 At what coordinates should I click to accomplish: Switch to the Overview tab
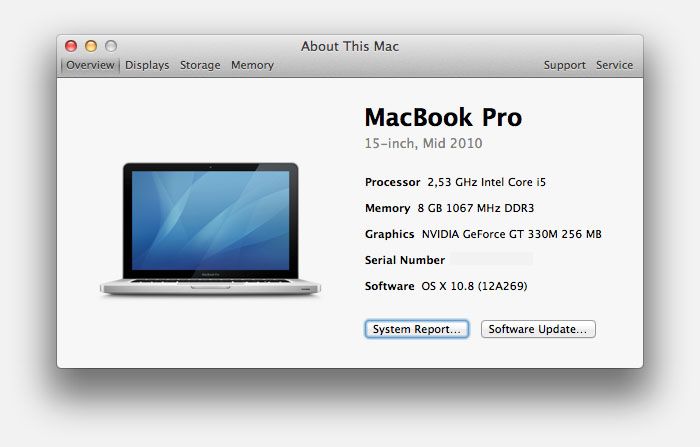click(90, 65)
